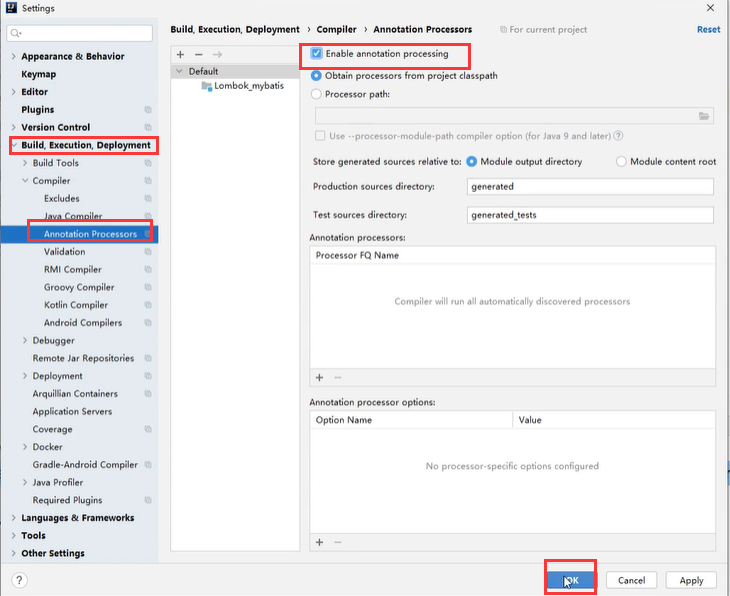Click the browse folder icon for processor path
Image resolution: width=730 pixels, height=596 pixels.
(704, 116)
